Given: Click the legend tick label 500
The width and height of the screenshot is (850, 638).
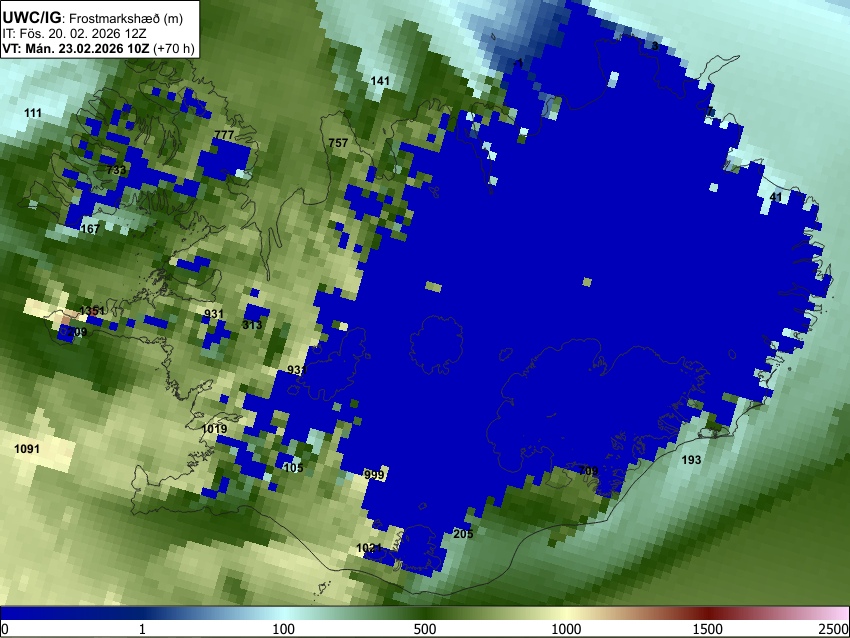Looking at the screenshot, I should click(425, 629).
